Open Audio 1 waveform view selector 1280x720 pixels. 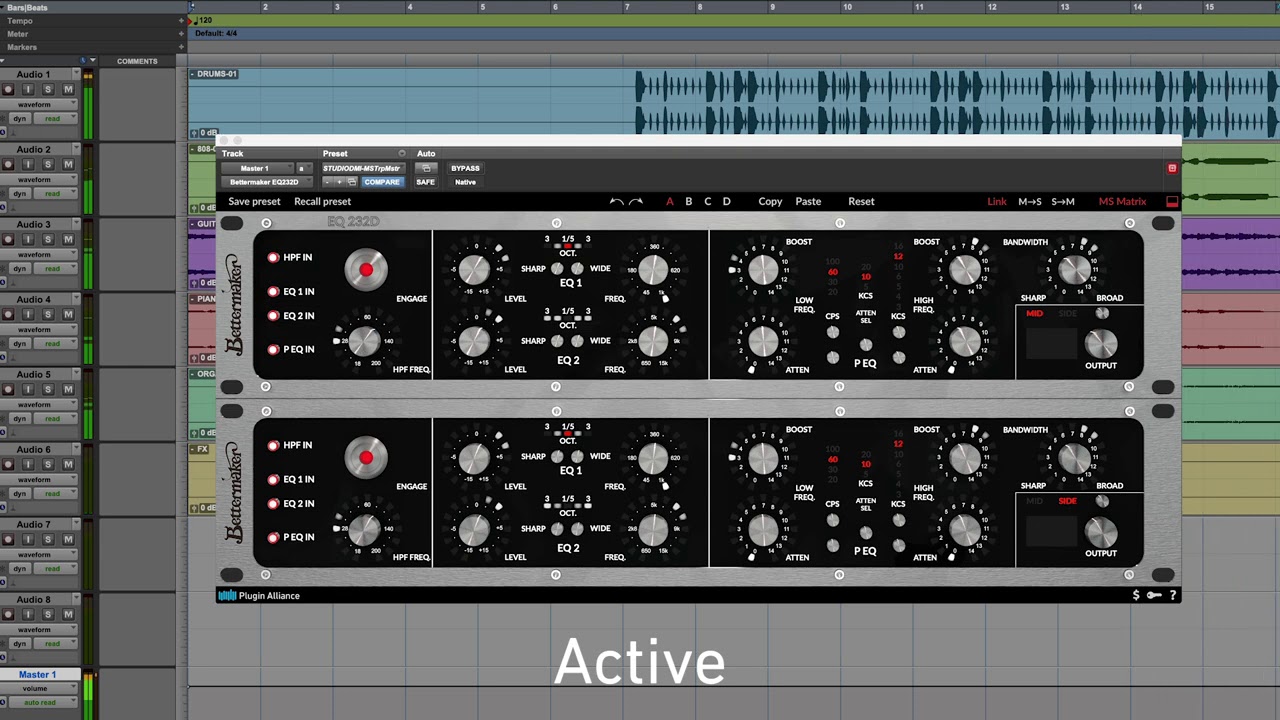pyautogui.click(x=38, y=104)
